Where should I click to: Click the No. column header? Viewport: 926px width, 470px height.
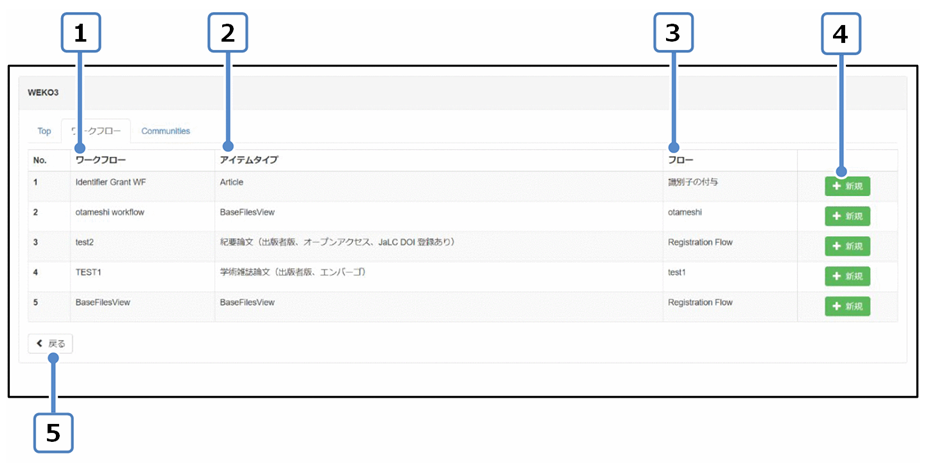tap(40, 160)
